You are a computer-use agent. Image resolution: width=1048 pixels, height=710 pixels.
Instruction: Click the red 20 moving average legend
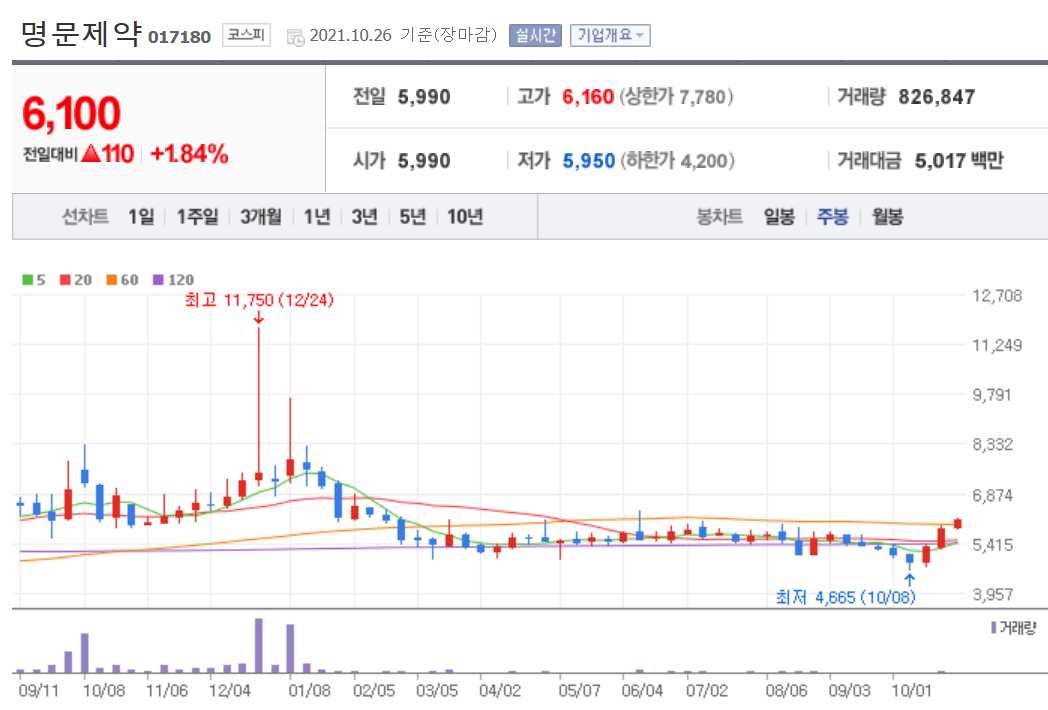coord(76,279)
